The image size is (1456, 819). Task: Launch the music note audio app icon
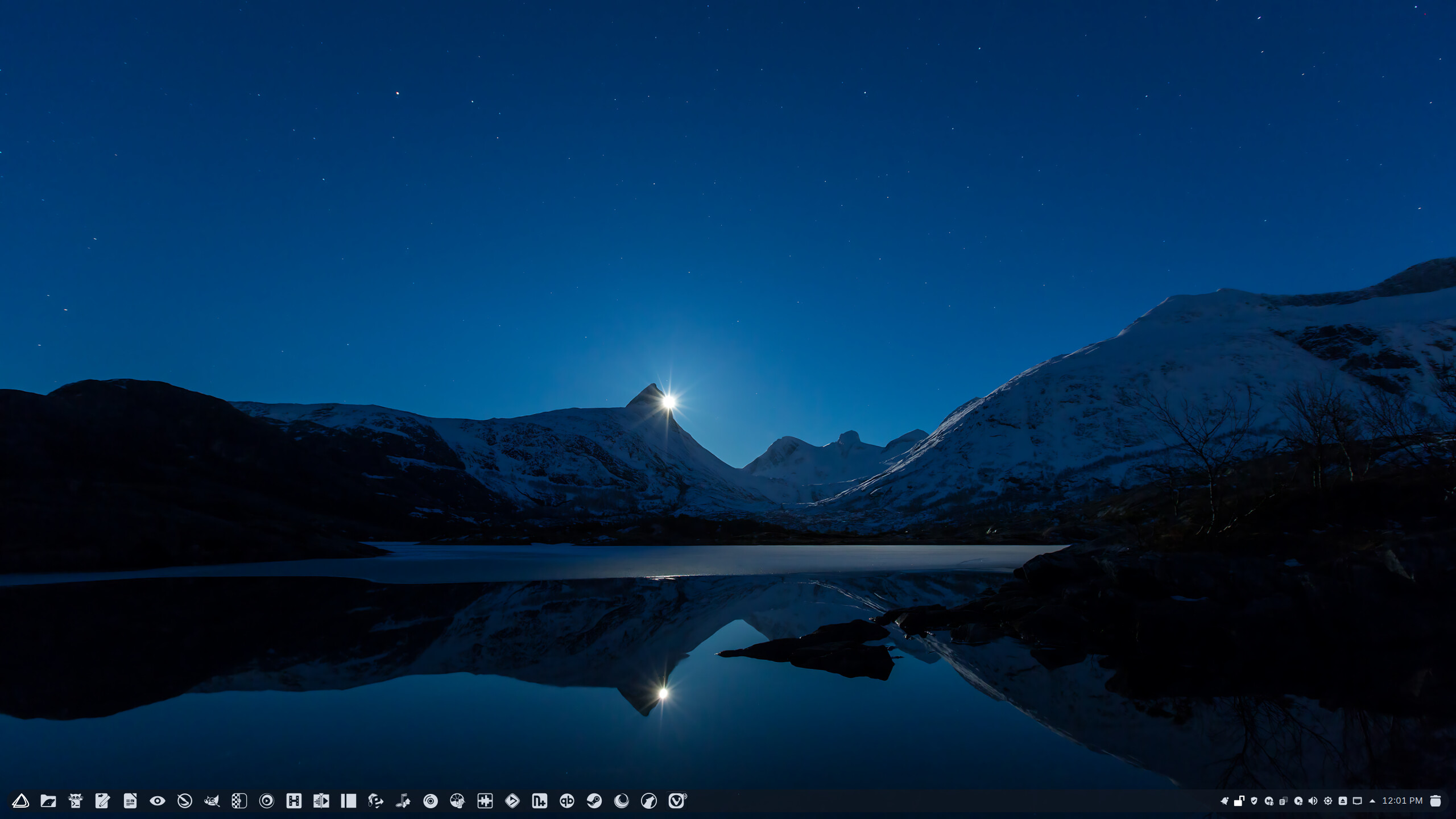403,801
